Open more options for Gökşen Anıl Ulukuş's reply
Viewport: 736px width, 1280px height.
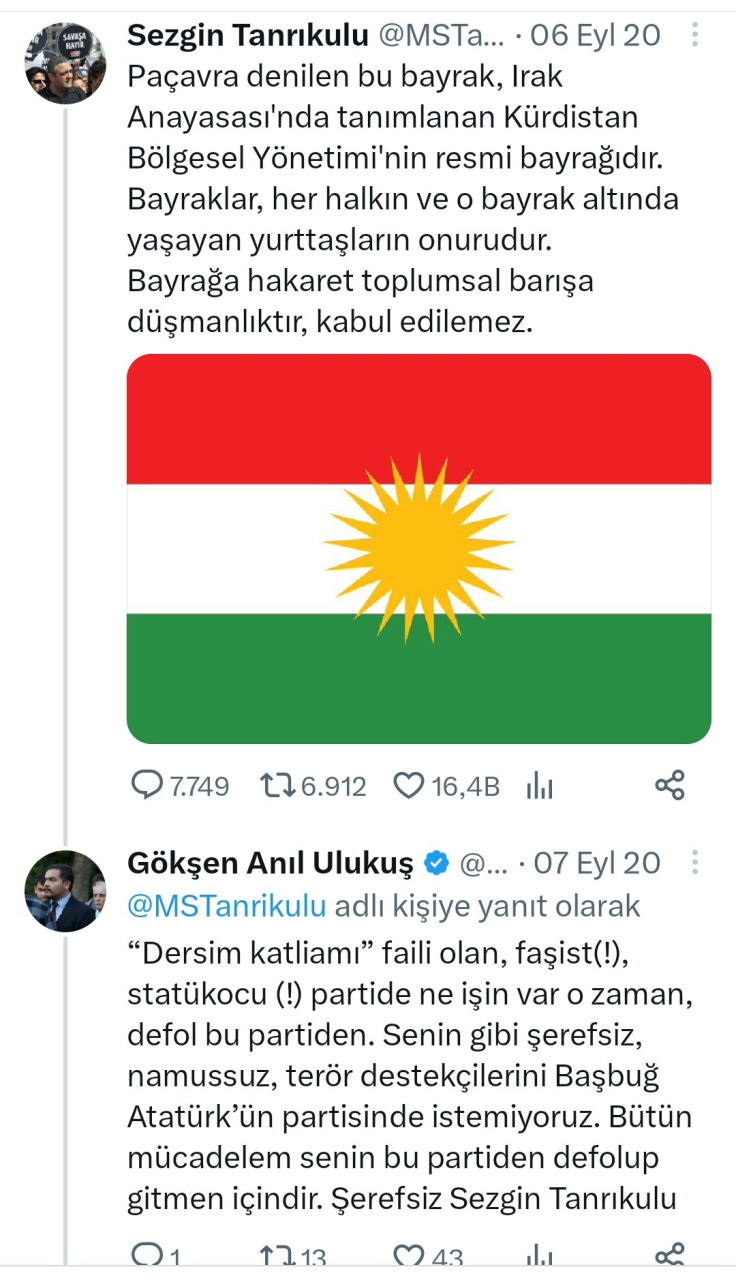[x=696, y=863]
